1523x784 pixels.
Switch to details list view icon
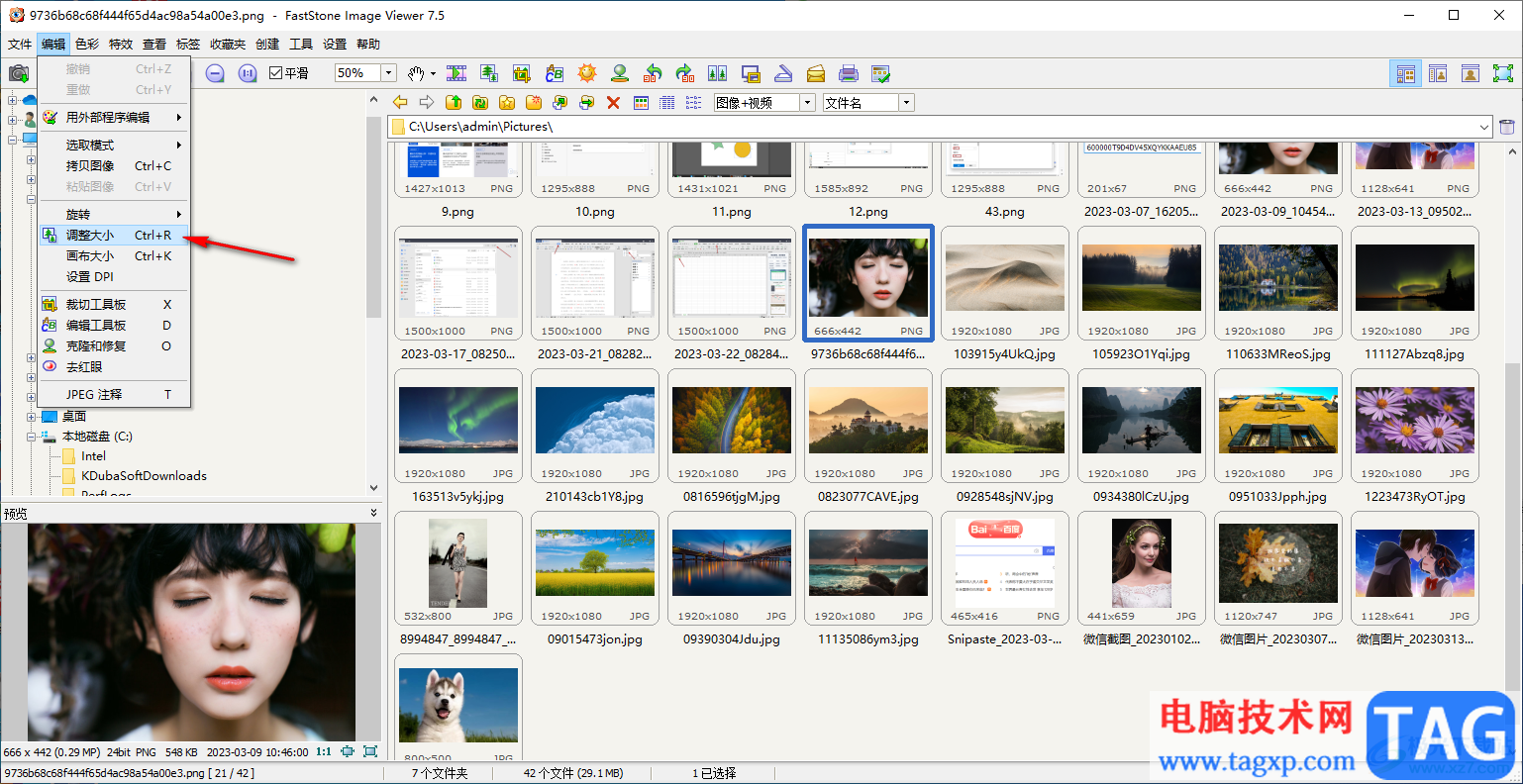(x=667, y=102)
